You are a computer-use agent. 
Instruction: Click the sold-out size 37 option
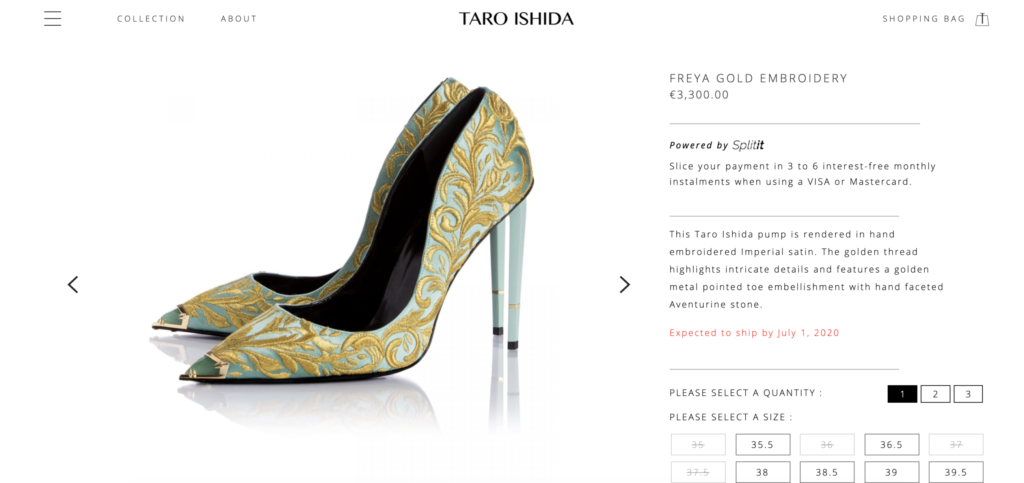pos(956,444)
